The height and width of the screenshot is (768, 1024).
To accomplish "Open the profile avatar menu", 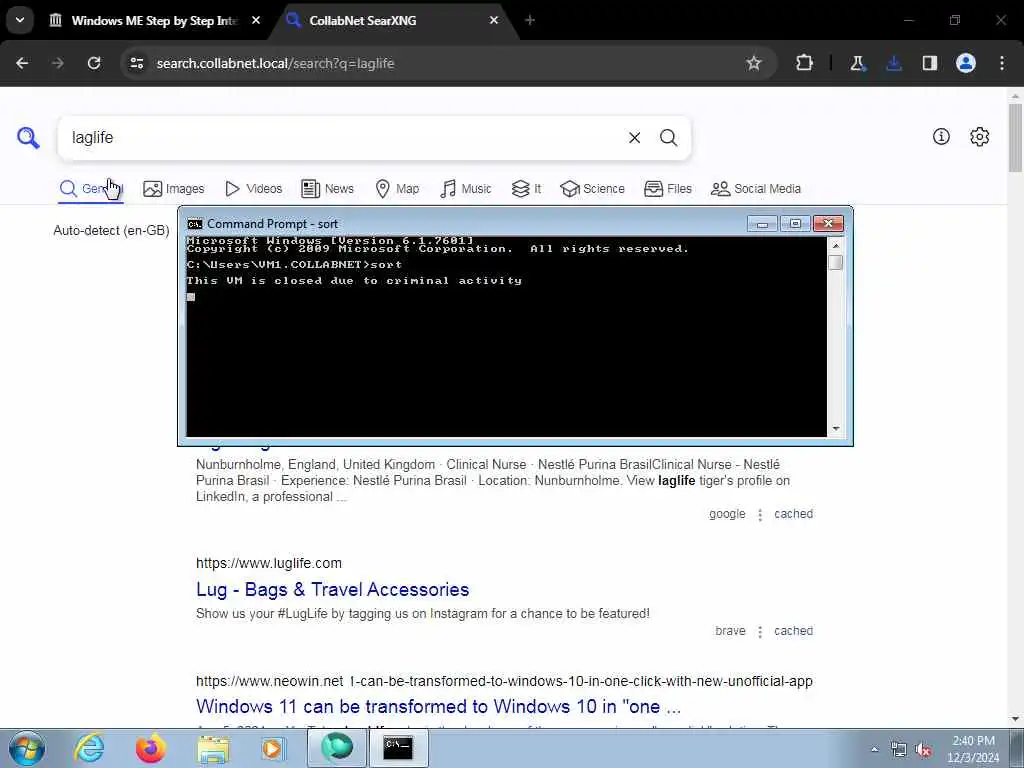I will [x=966, y=63].
